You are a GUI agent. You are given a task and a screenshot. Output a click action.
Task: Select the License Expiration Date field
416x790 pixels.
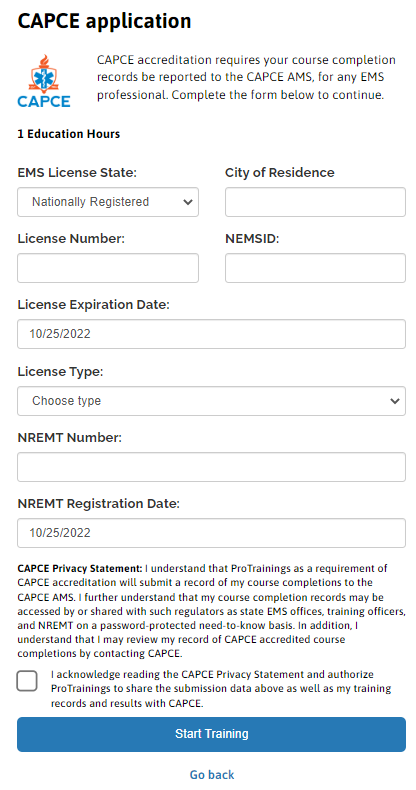[x=212, y=334]
